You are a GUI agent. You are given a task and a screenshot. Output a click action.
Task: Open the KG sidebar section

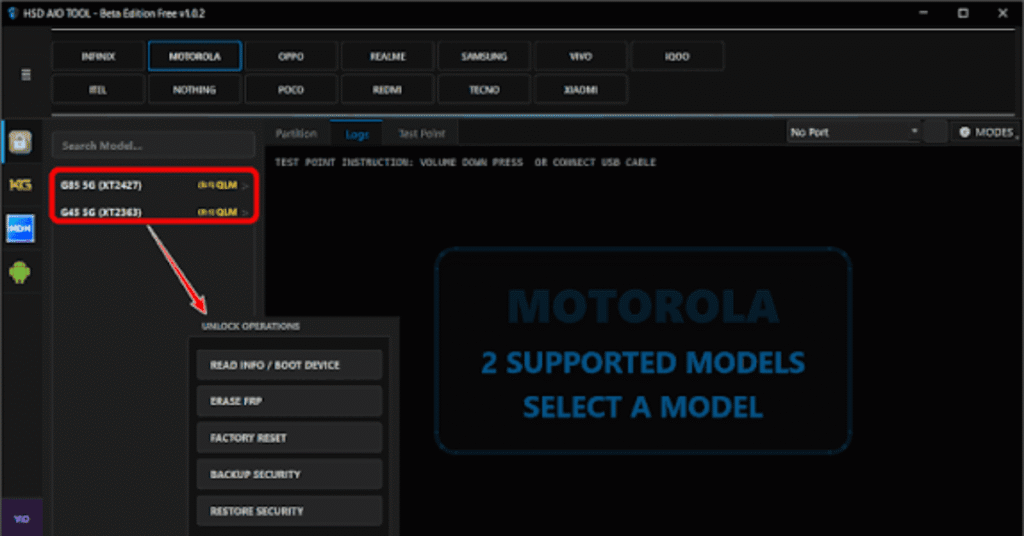click(x=20, y=185)
